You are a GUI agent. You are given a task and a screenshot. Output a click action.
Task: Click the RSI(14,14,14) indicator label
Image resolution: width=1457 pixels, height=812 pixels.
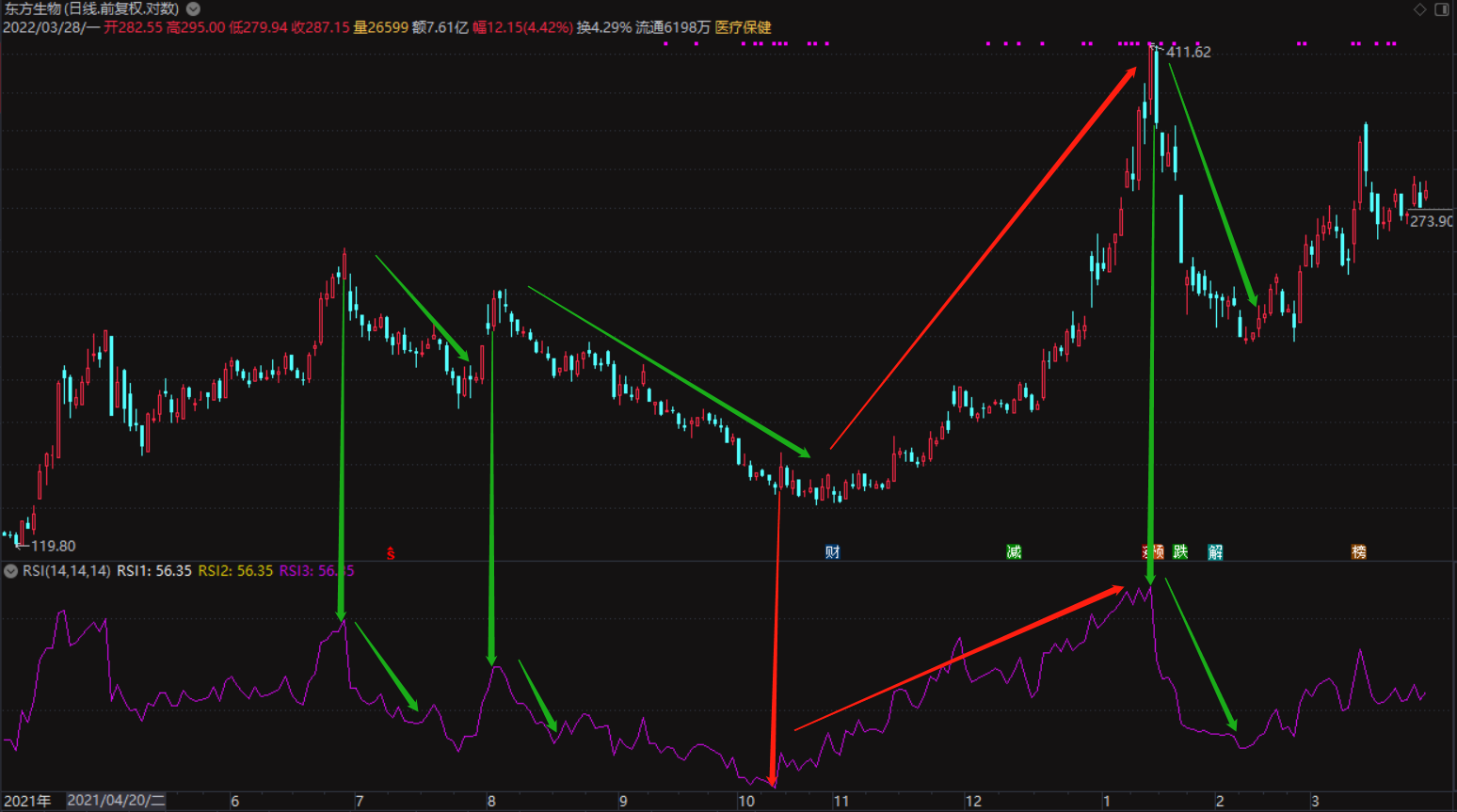pos(66,571)
